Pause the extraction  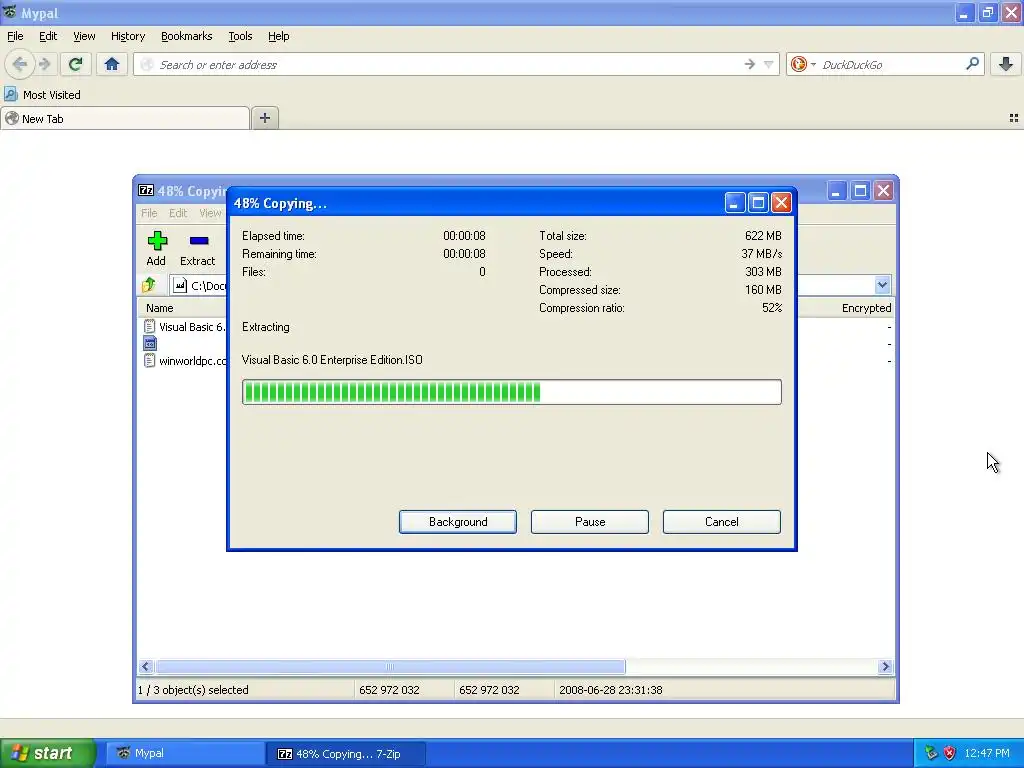tap(590, 522)
